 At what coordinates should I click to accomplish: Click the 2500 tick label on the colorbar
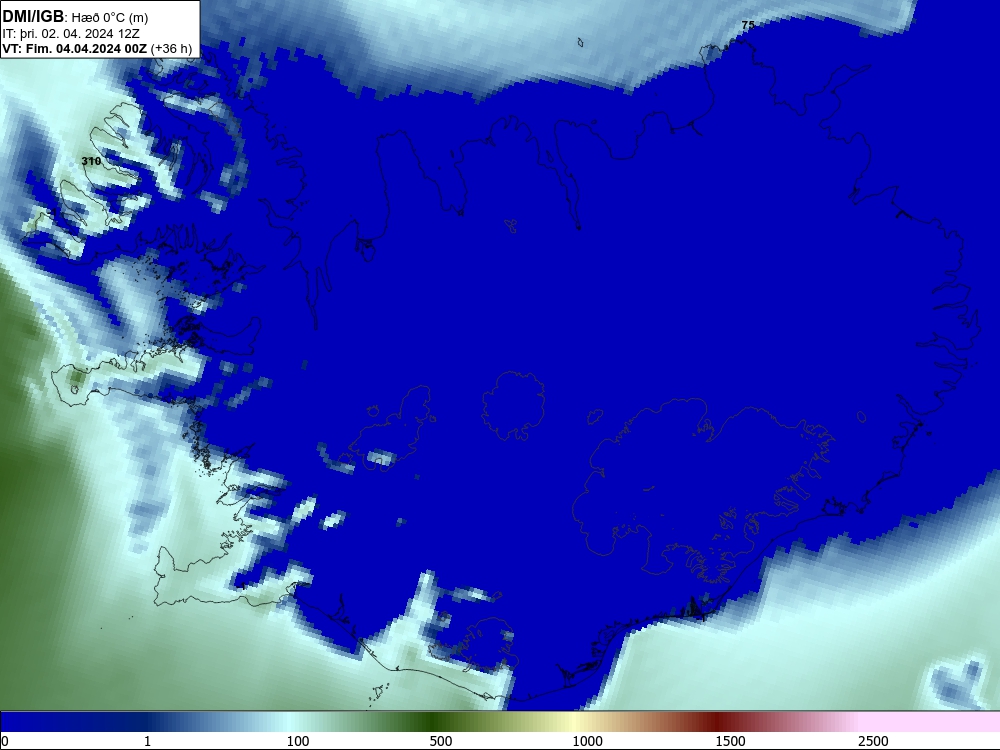[x=873, y=741]
